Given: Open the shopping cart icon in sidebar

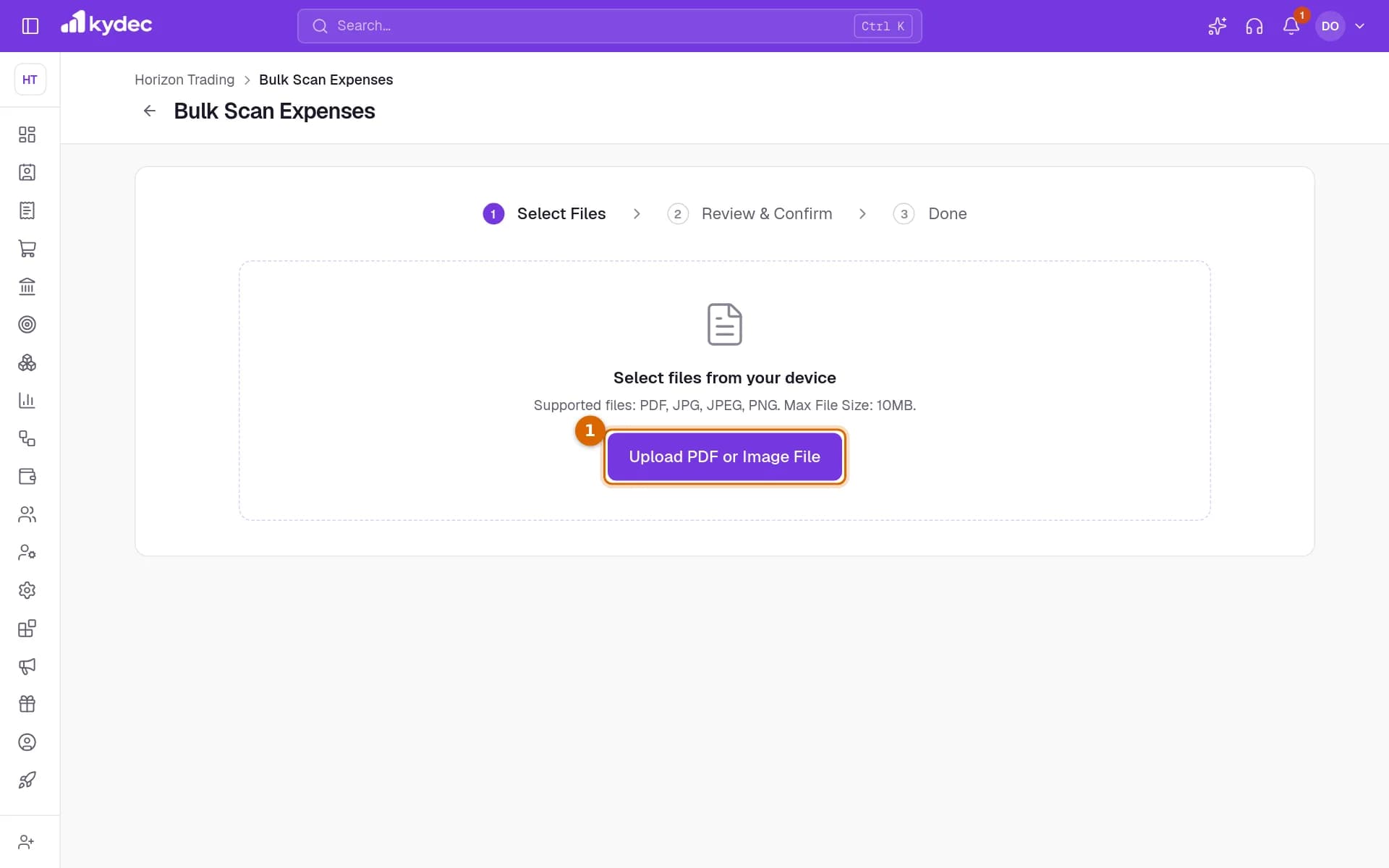Looking at the screenshot, I should (x=27, y=248).
